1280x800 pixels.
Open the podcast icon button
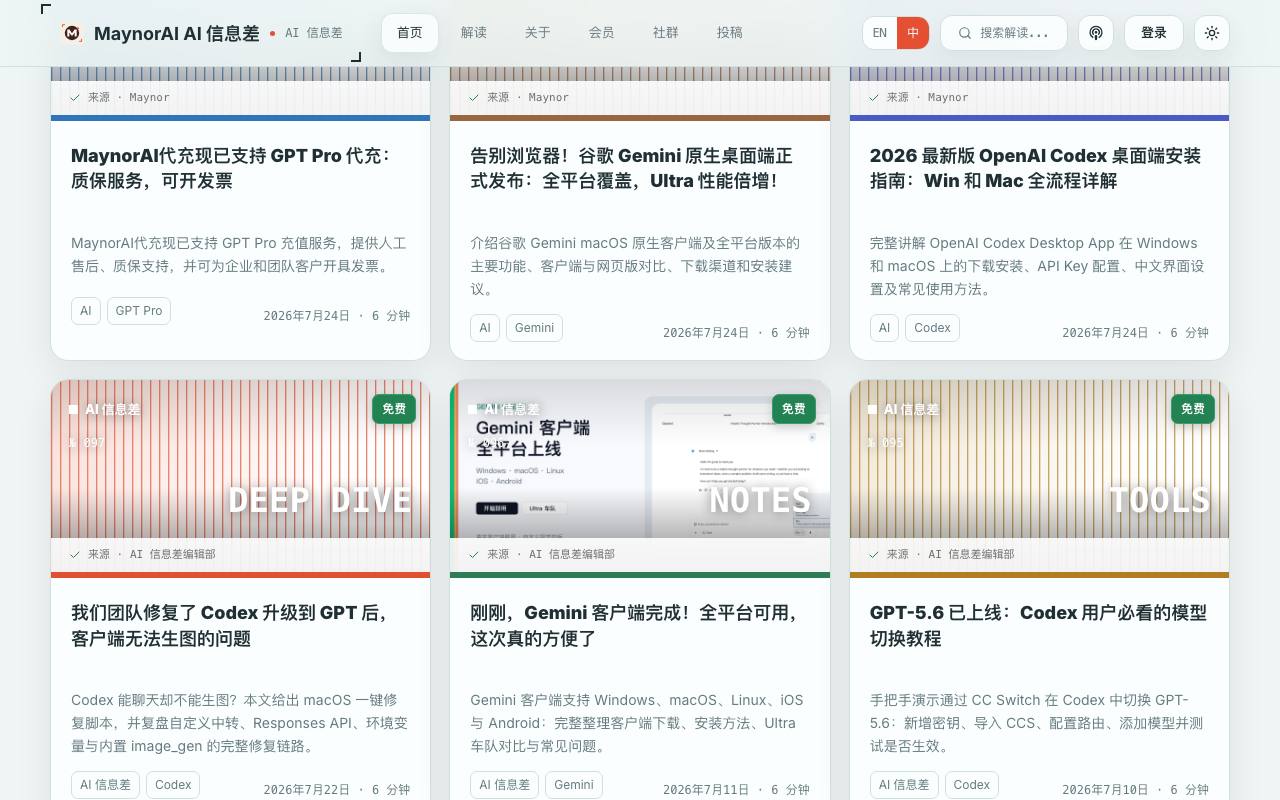point(1096,33)
